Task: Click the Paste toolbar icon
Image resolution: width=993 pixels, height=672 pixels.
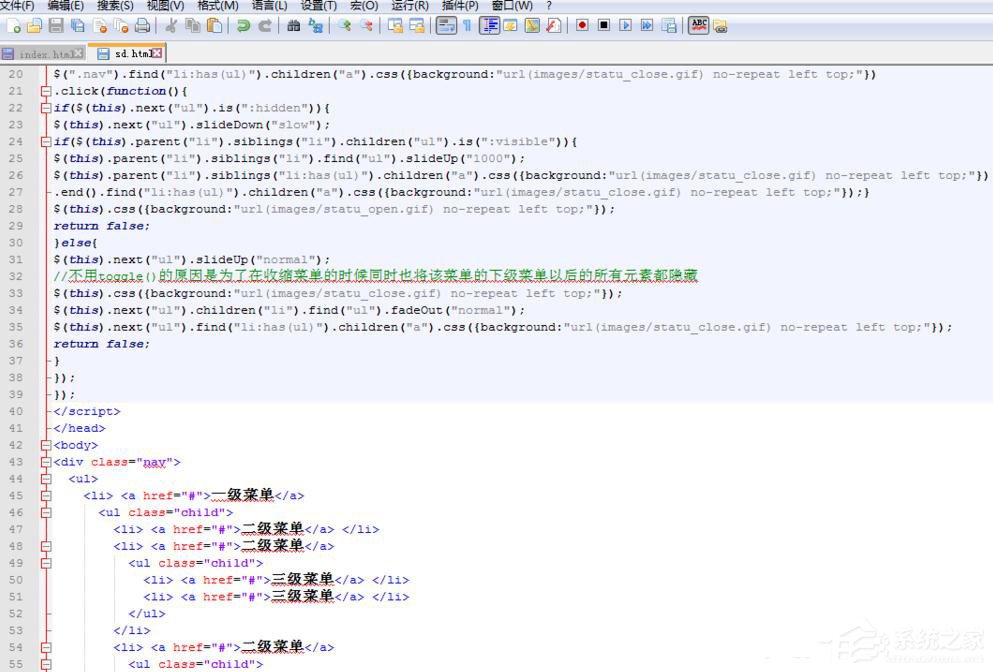Action: coord(213,27)
